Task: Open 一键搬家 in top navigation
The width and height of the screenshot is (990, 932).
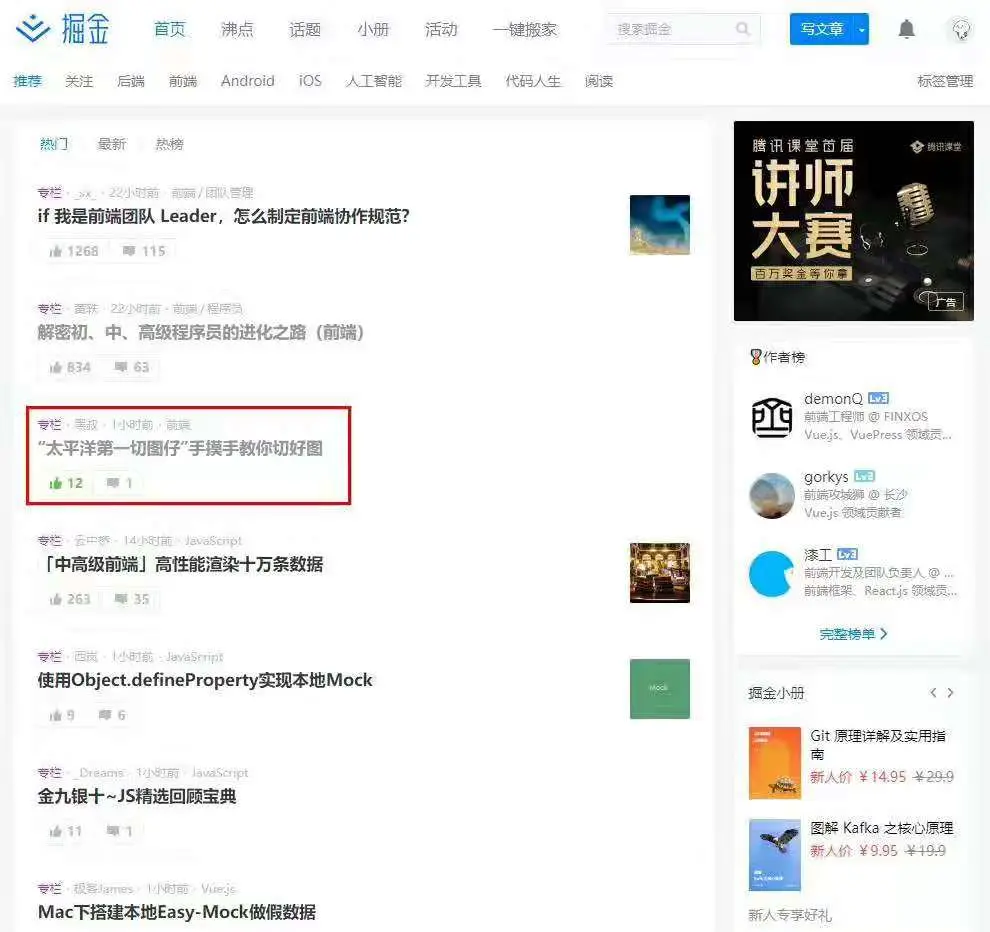Action: [x=525, y=30]
